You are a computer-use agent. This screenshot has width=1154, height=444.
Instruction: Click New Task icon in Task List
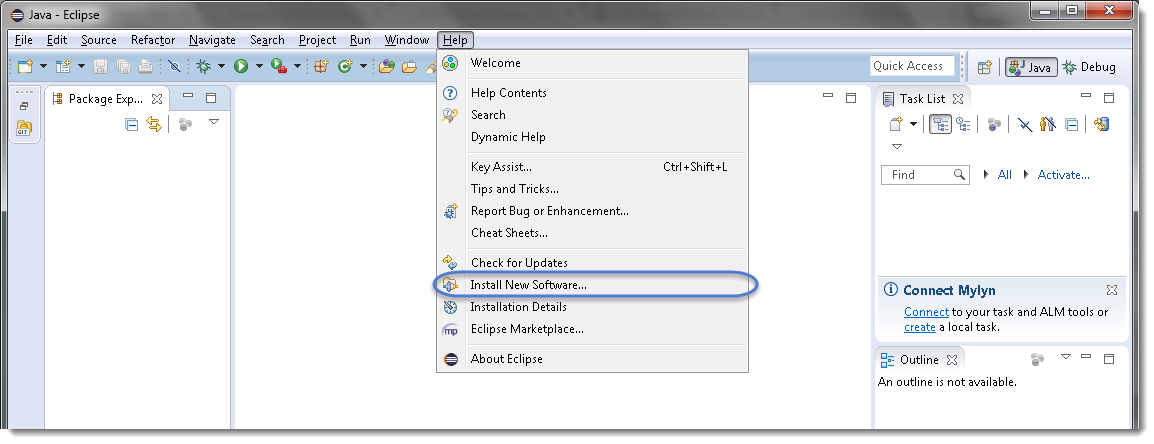[895, 124]
